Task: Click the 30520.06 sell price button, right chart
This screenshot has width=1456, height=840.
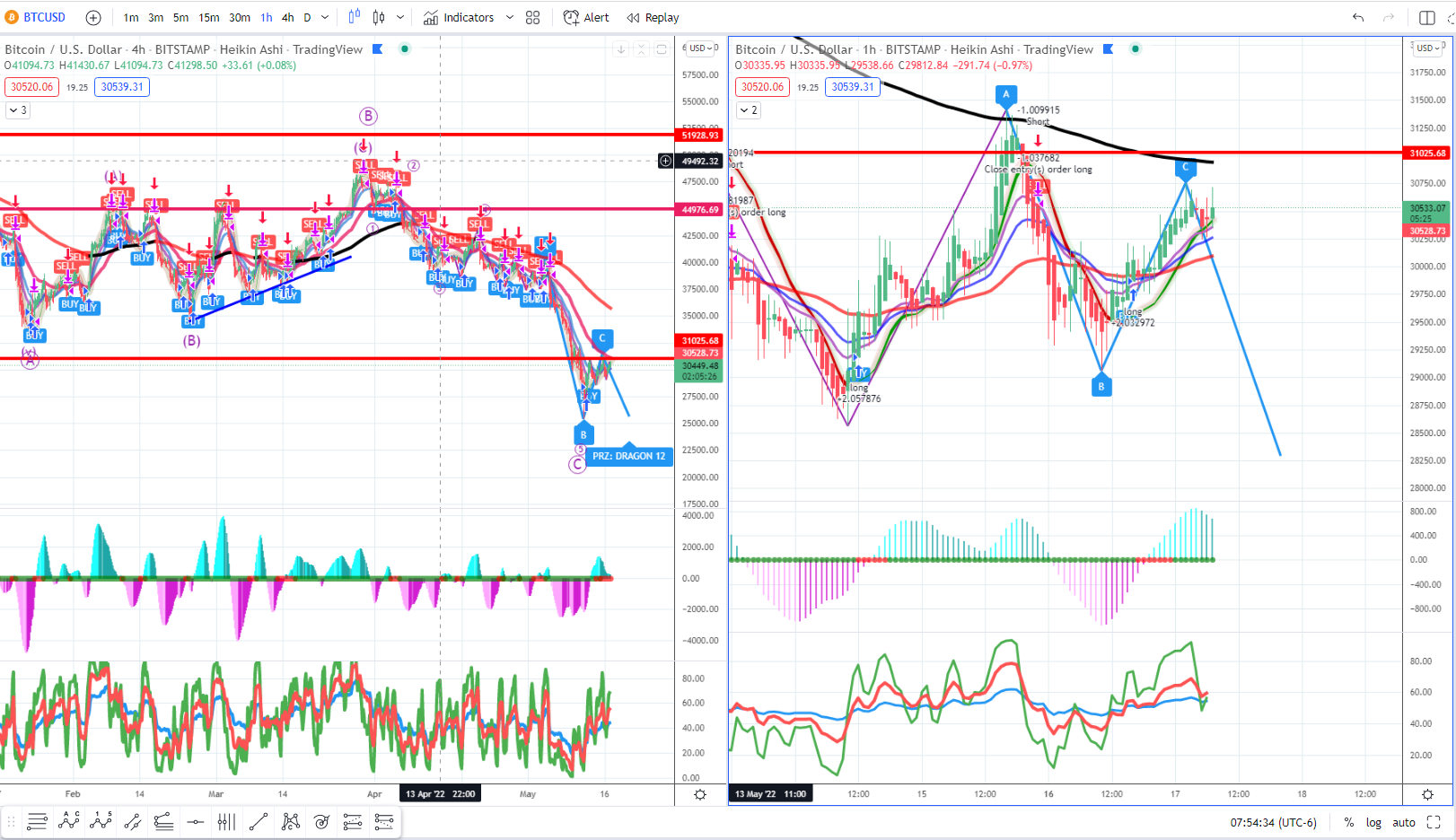Action: point(763,87)
